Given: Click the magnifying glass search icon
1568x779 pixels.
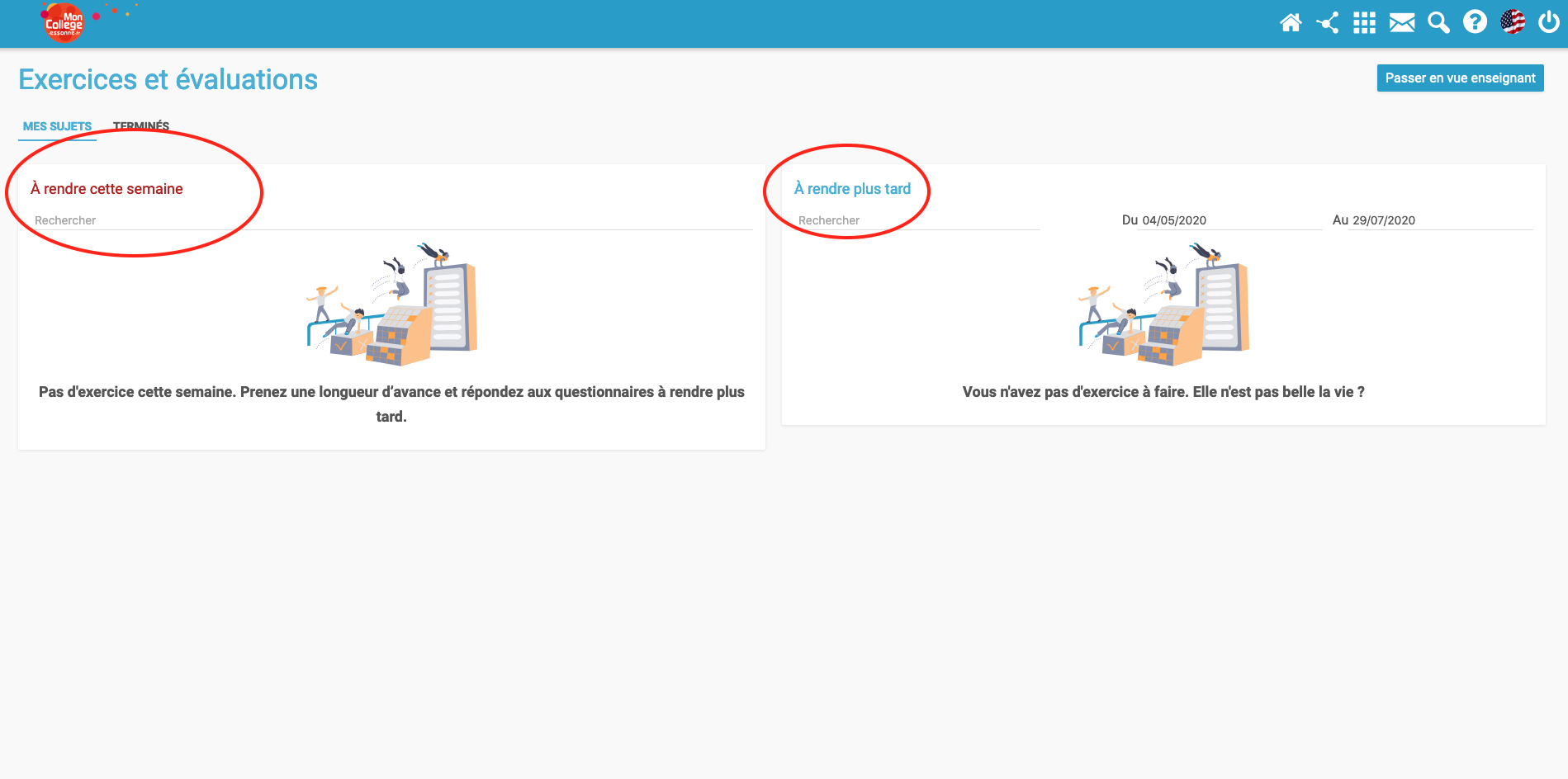Looking at the screenshot, I should point(1438,23).
